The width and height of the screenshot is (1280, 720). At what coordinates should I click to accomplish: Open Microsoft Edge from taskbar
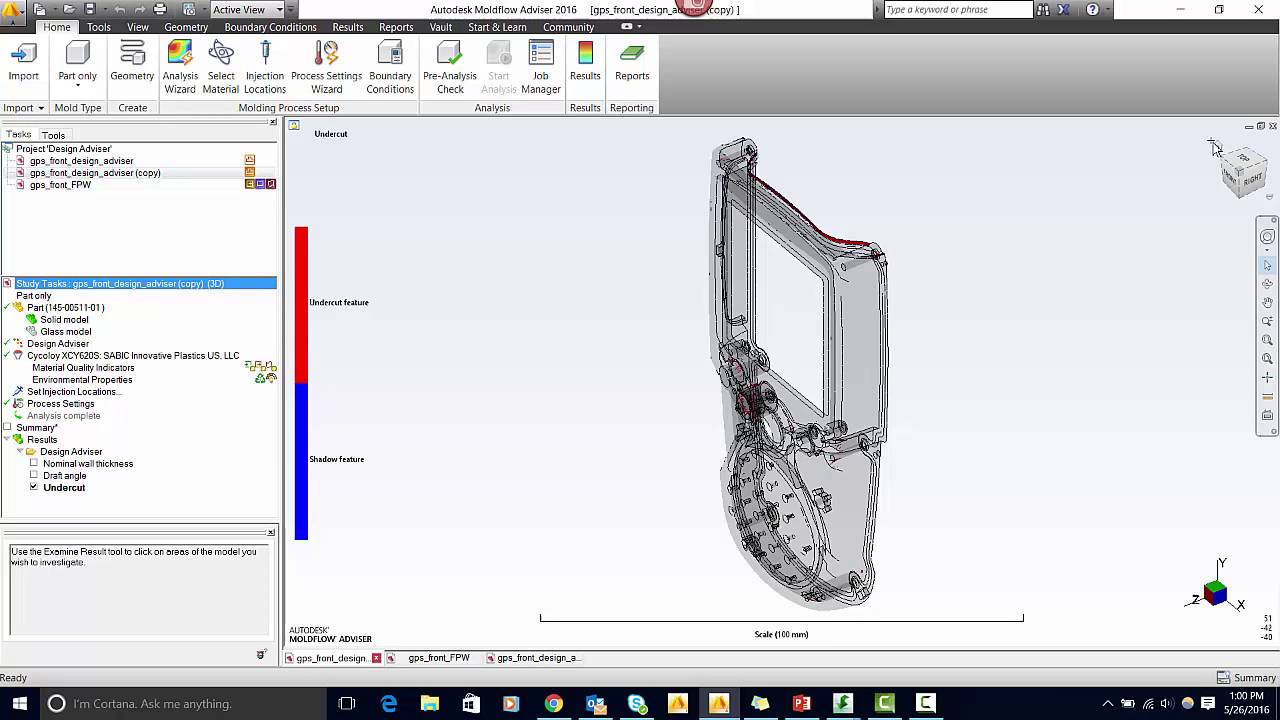389,703
